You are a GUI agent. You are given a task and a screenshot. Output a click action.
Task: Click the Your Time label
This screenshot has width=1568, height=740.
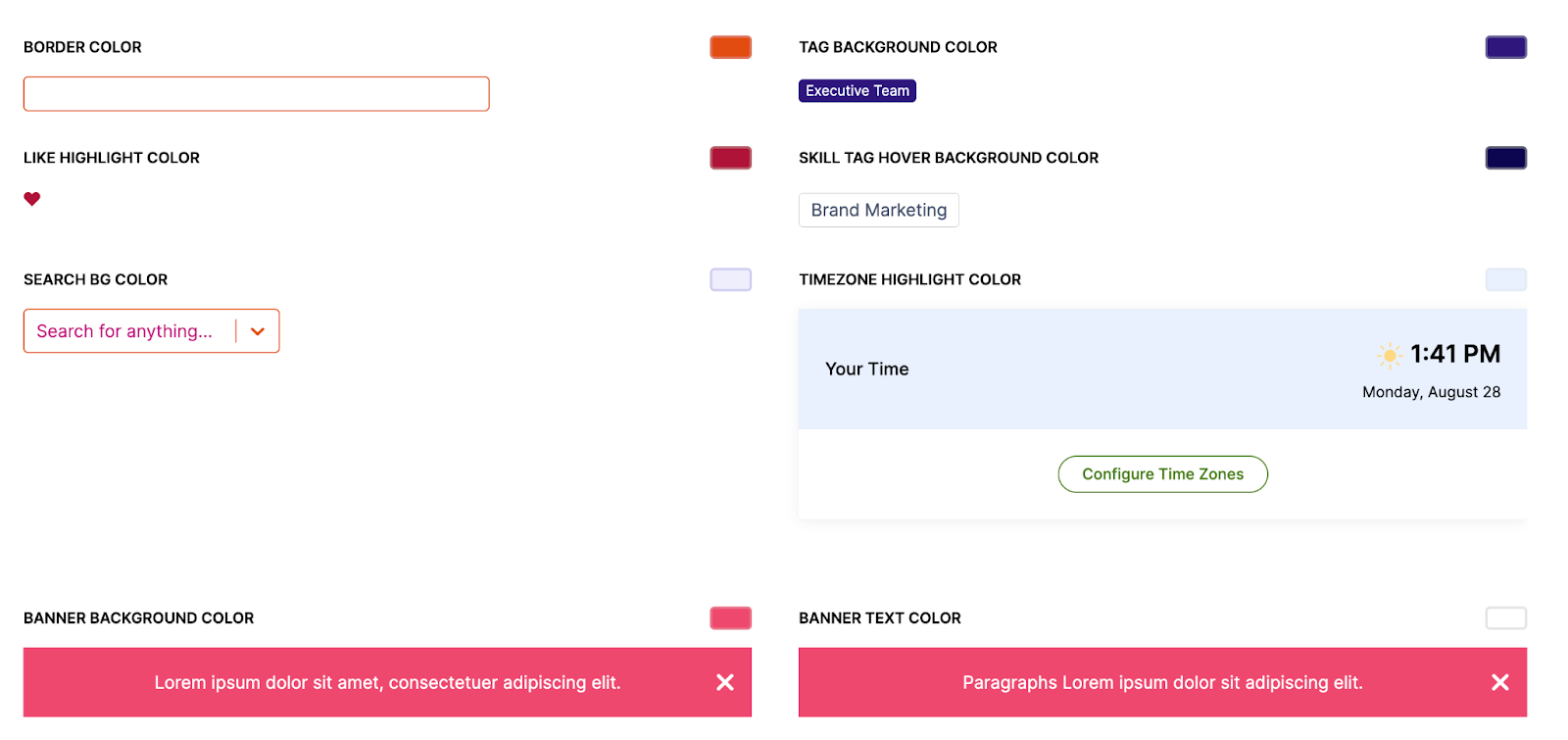click(x=866, y=369)
